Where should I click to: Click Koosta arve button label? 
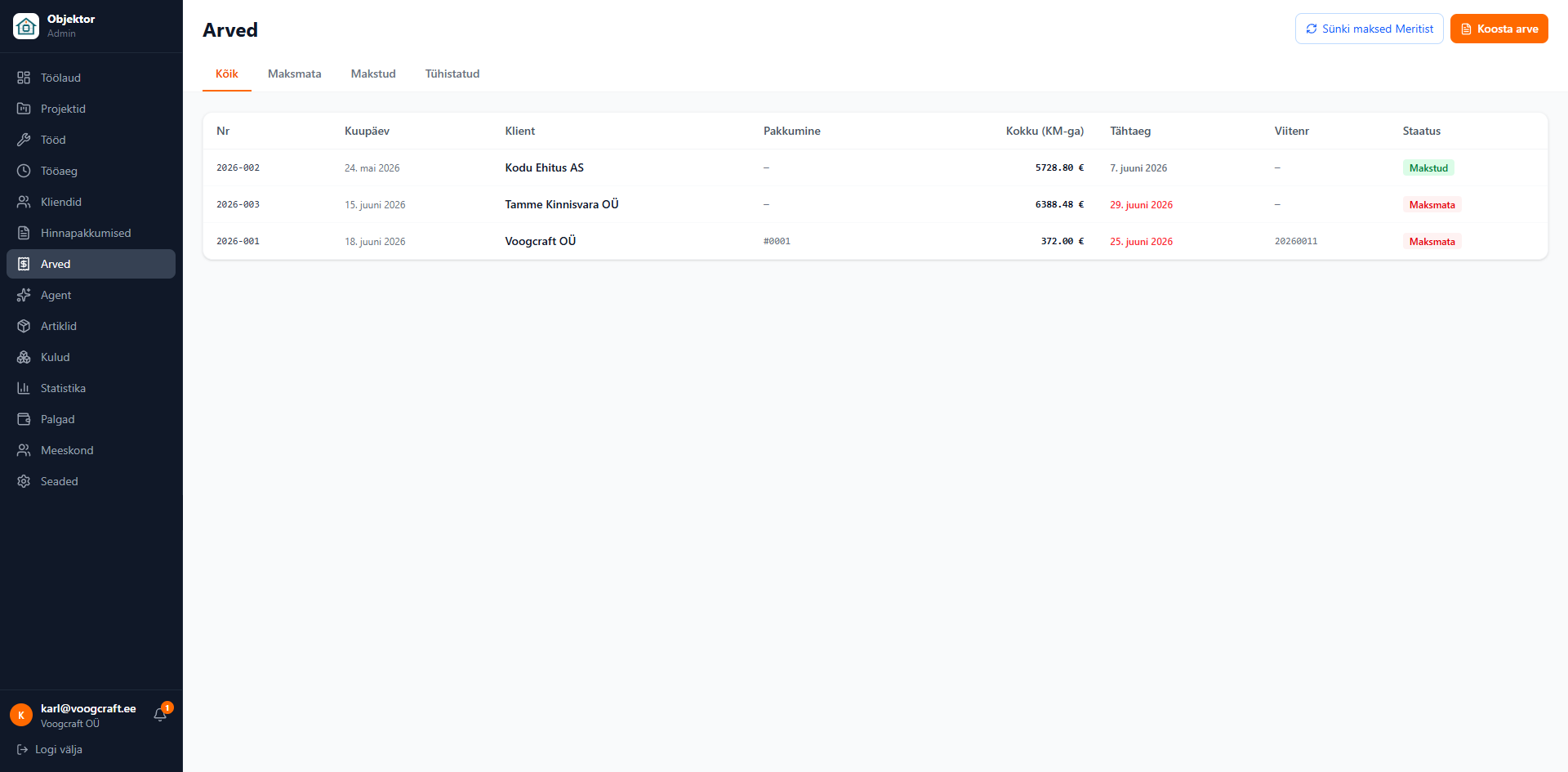tap(1508, 29)
